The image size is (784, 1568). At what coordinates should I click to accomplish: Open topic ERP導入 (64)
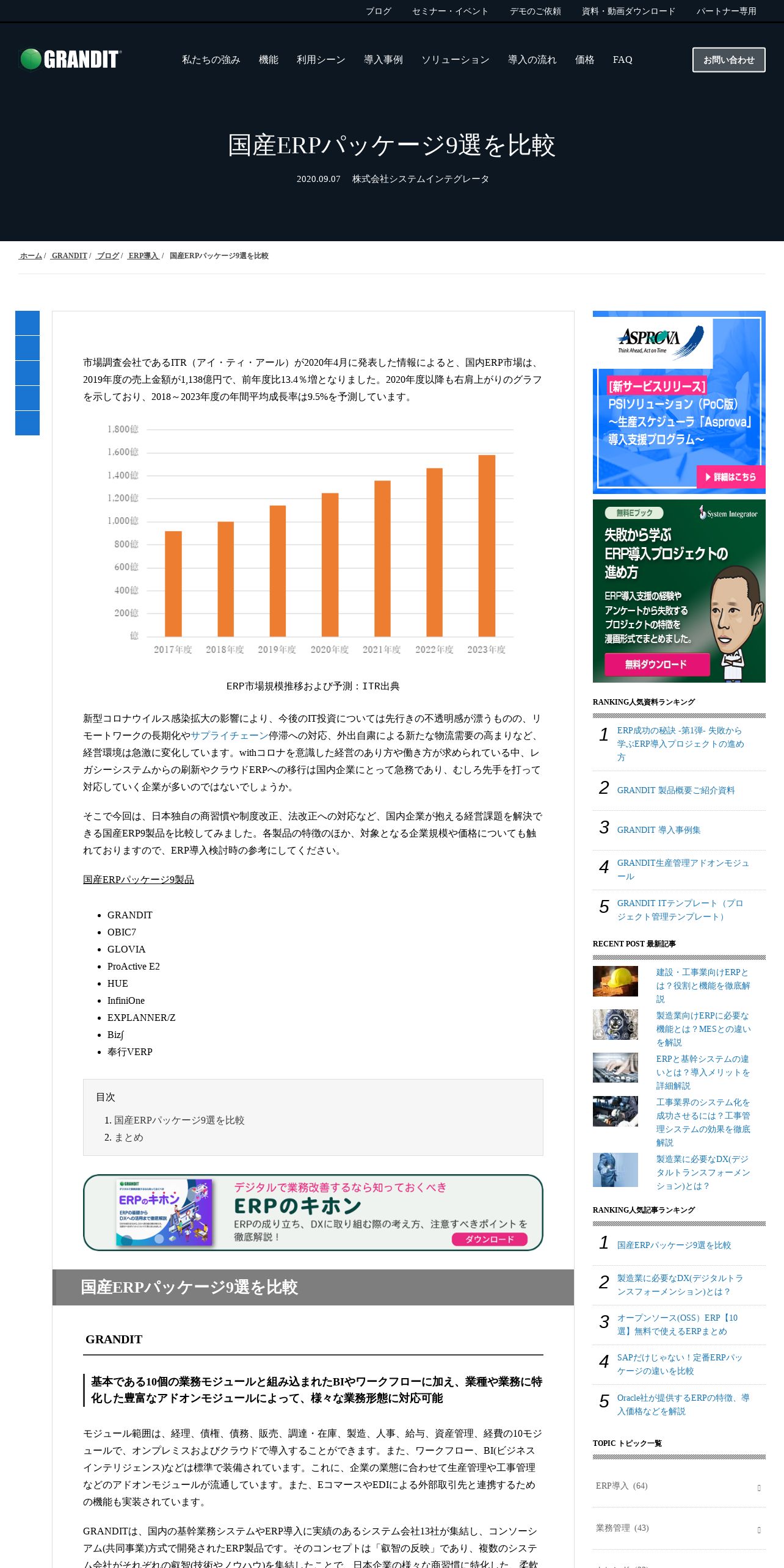point(622,1486)
